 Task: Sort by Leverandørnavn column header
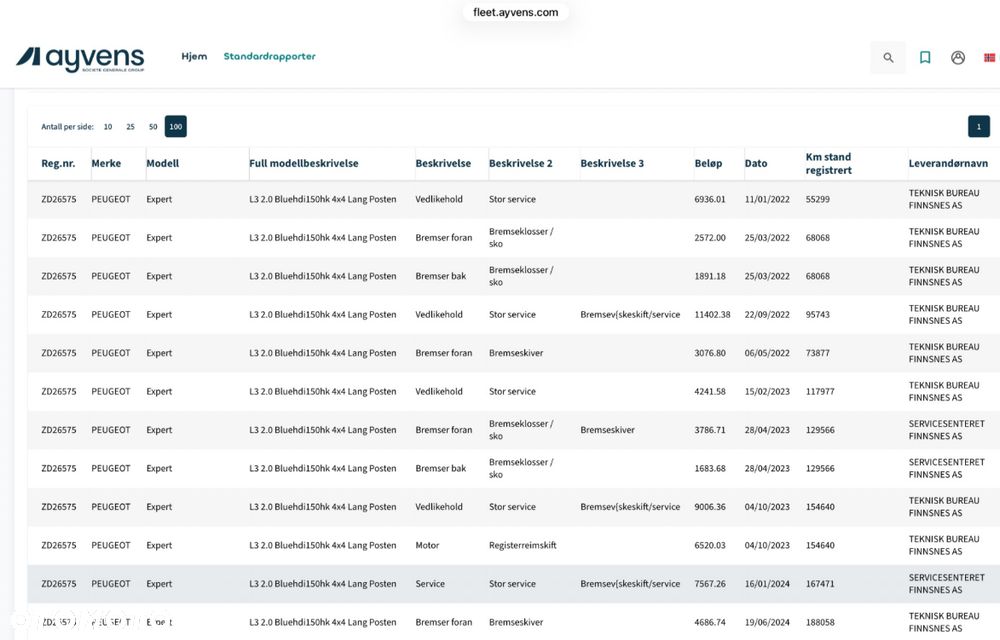point(948,163)
